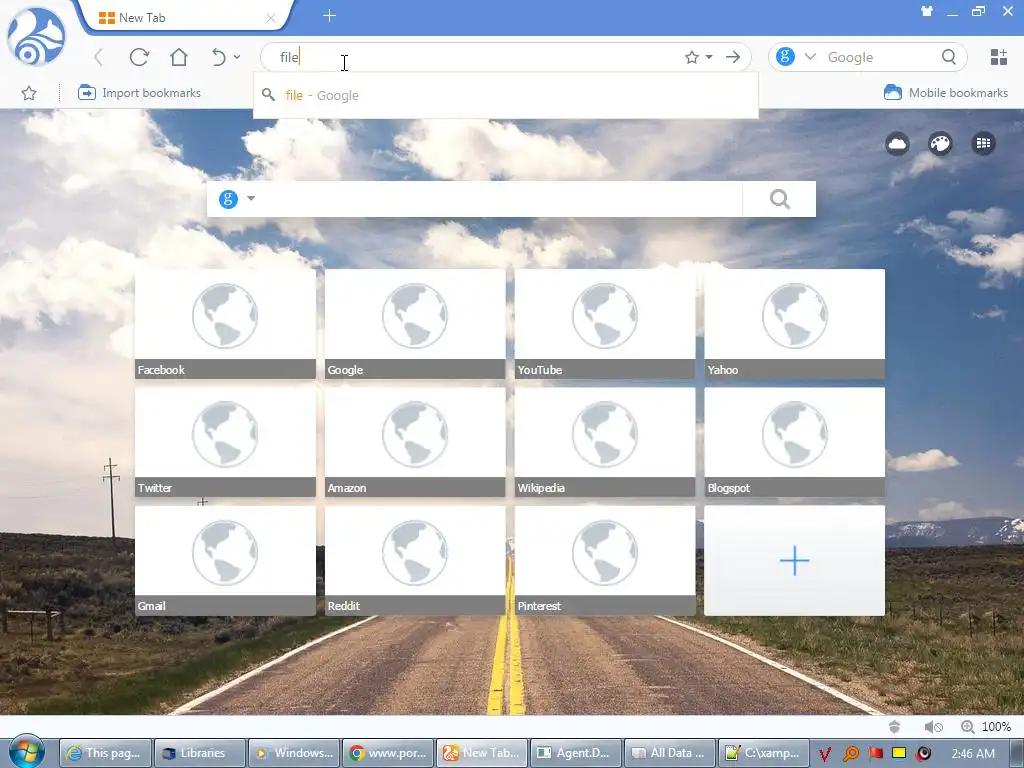Click the red V tray icon
Viewport: 1024px width, 768px height.
pyautogui.click(x=825, y=754)
